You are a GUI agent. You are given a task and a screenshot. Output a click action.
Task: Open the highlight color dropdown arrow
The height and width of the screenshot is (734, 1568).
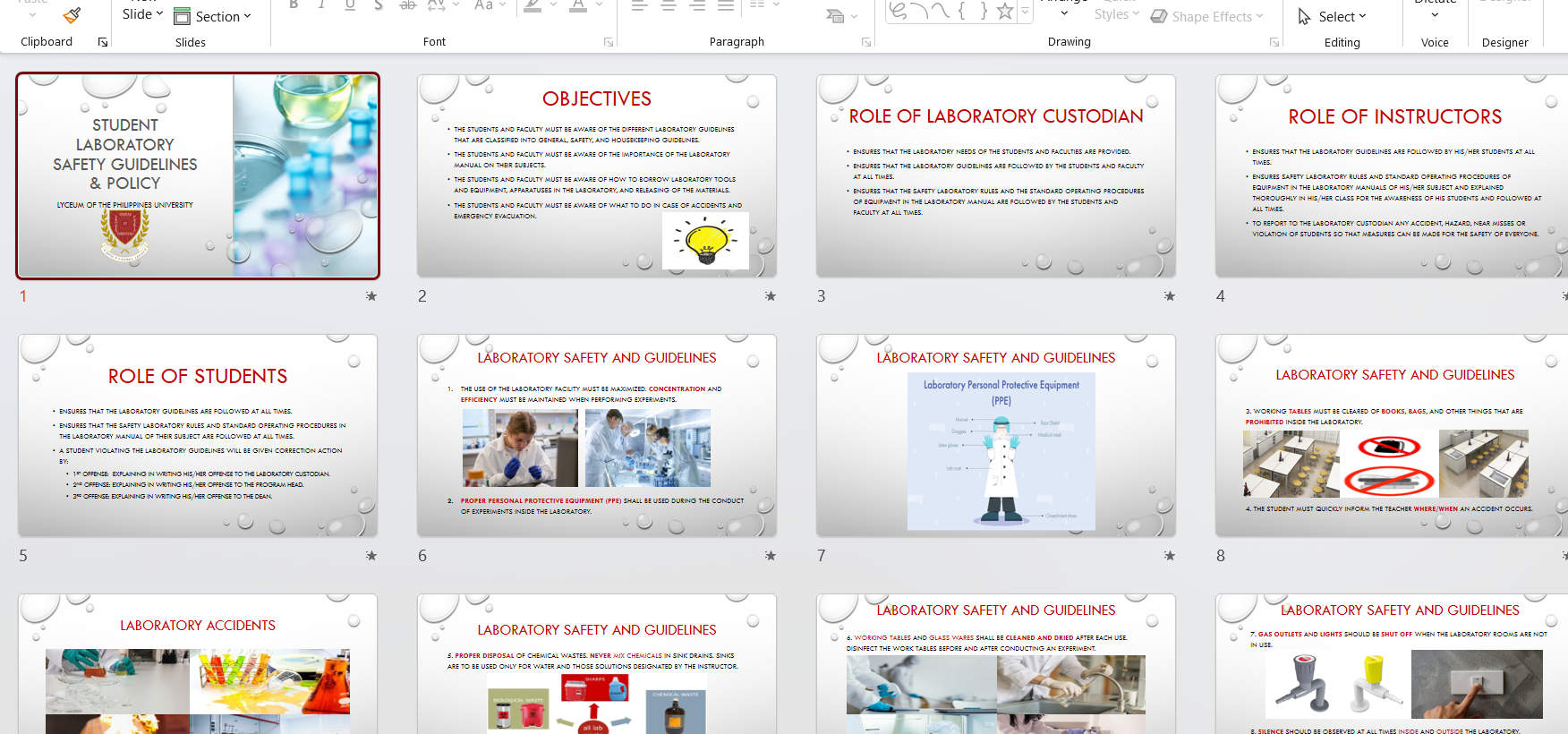pyautogui.click(x=552, y=5)
